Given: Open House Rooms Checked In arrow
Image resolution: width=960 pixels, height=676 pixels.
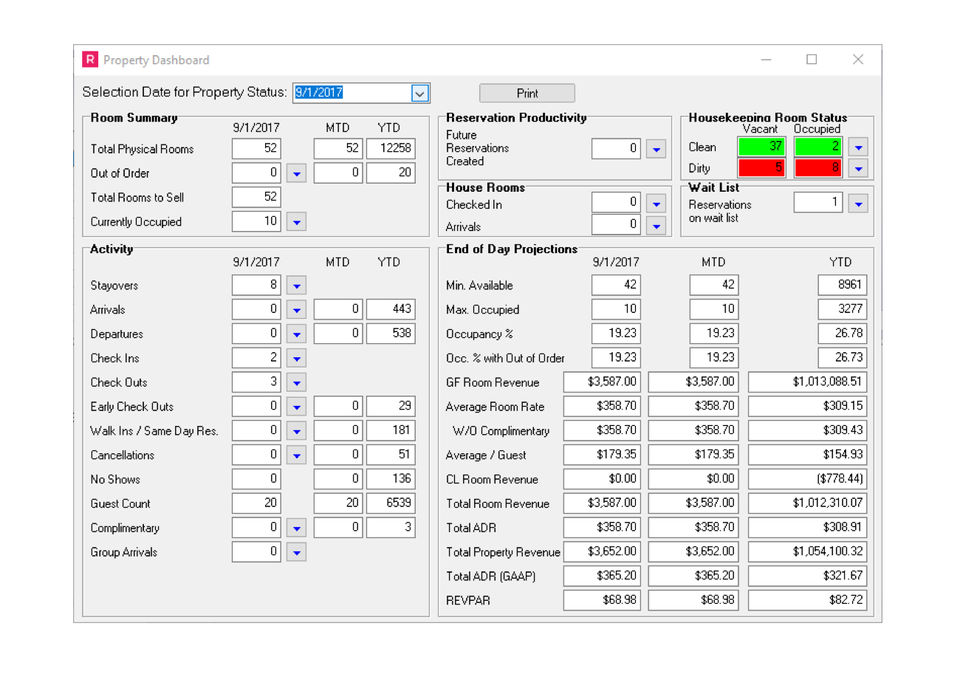Looking at the screenshot, I should tap(656, 203).
